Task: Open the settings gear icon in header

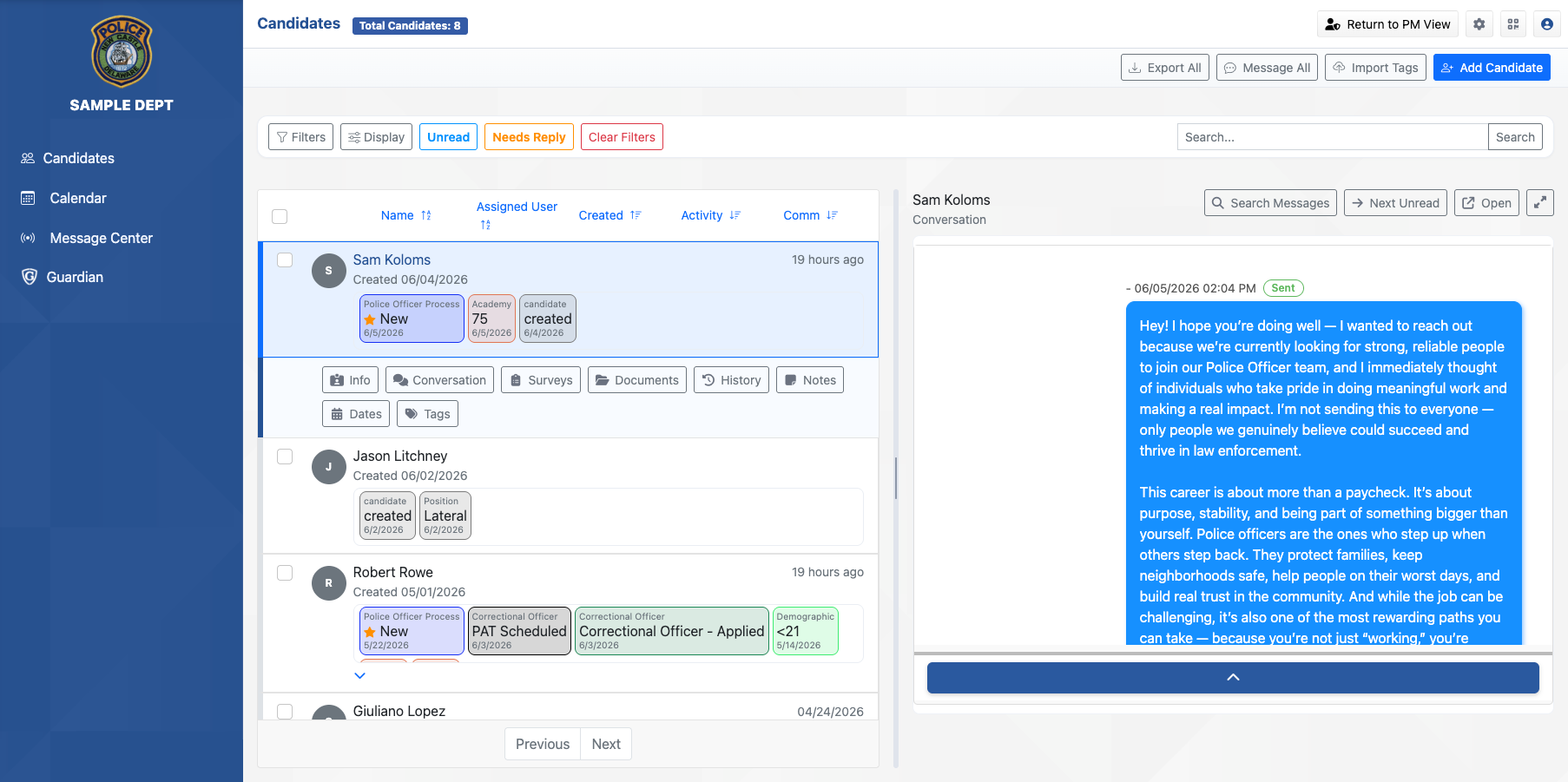Action: (x=1479, y=24)
